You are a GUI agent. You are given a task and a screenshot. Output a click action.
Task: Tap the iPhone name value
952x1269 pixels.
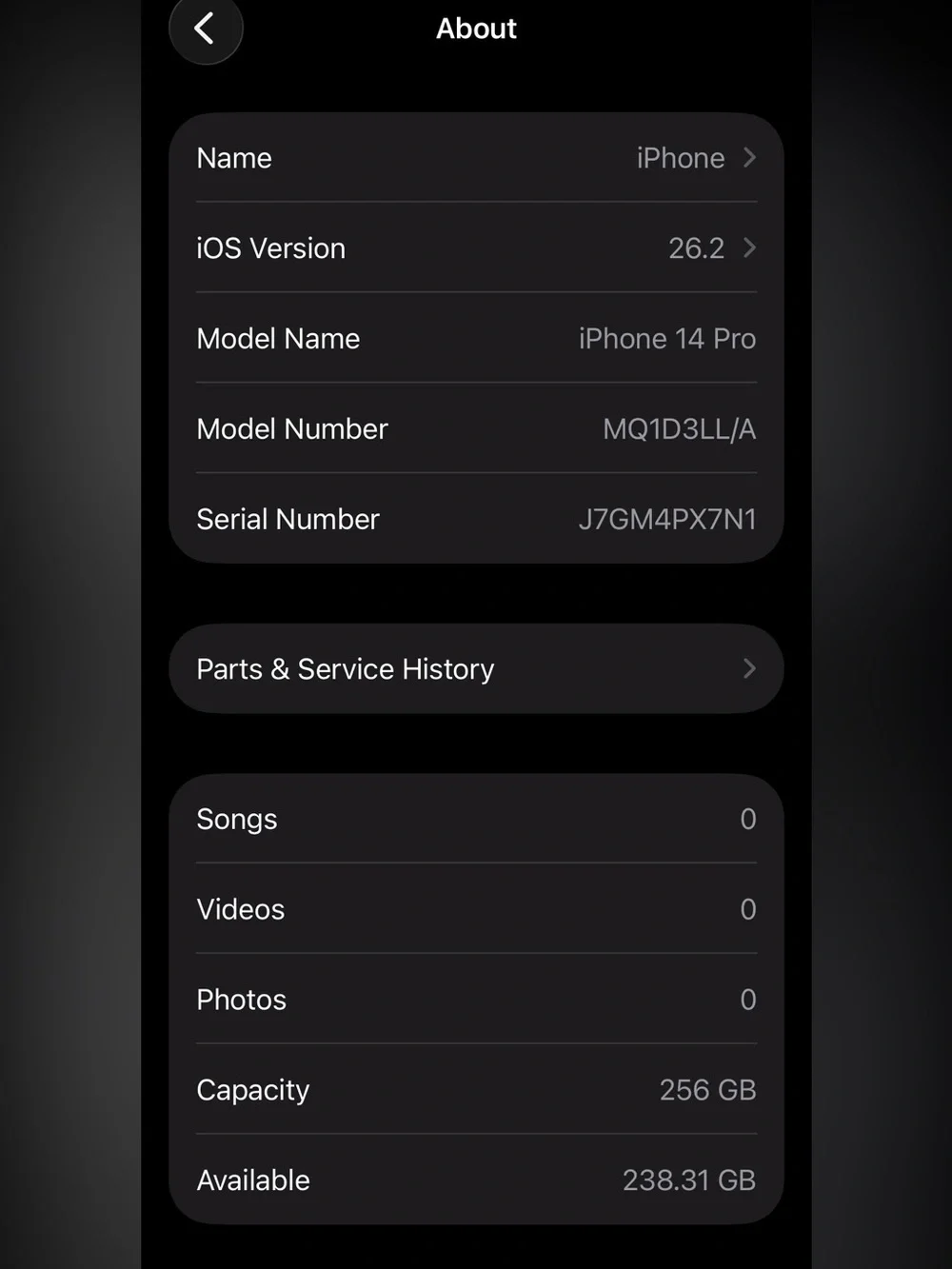681,158
